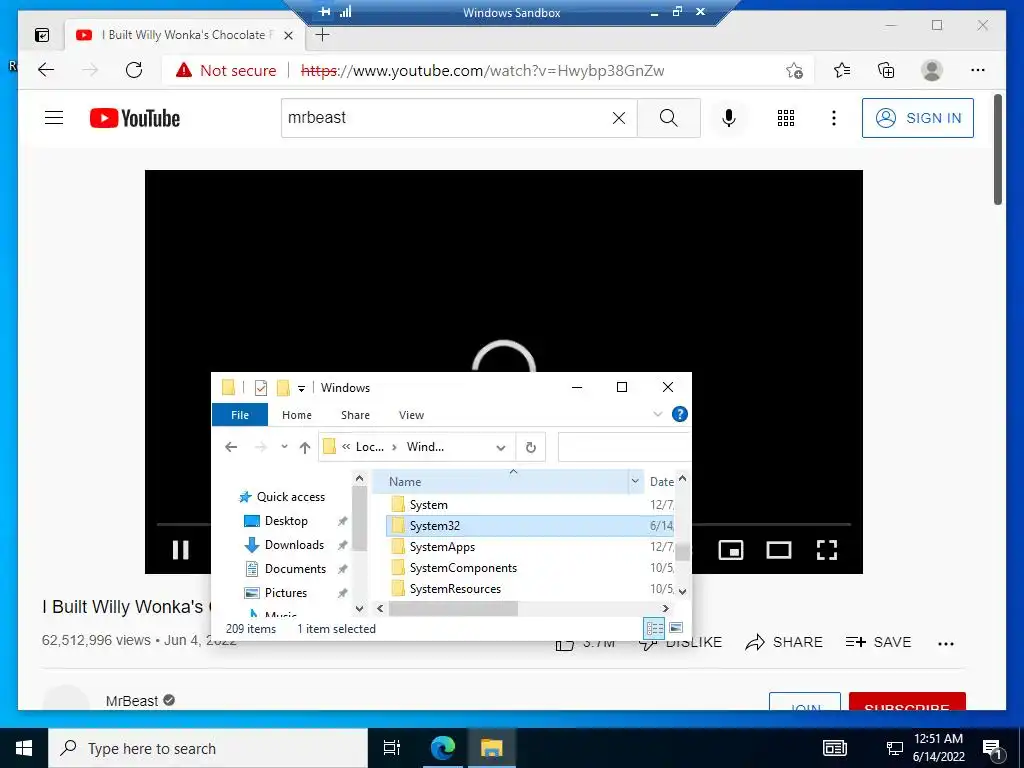Open Explorer help question mark
Screen dimensions: 1024x768
tap(679, 414)
